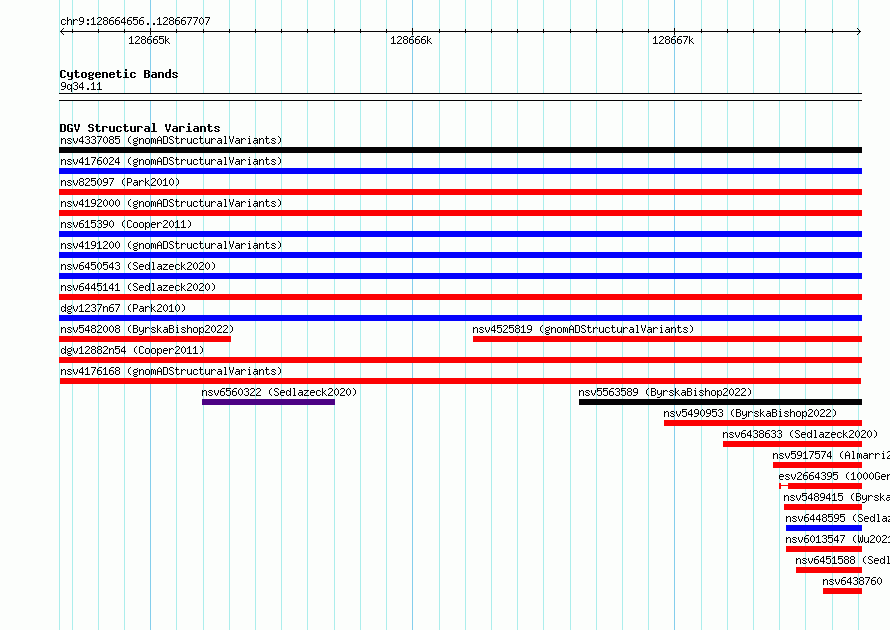890x630 pixels.
Task: Click the nsv5482008 (ByrskaBishop2022) label
Action: coord(147,329)
